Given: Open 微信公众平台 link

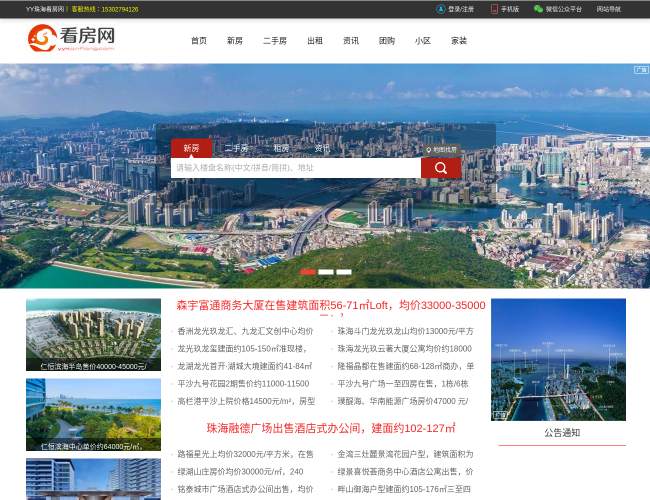Looking at the screenshot, I should [563, 9].
